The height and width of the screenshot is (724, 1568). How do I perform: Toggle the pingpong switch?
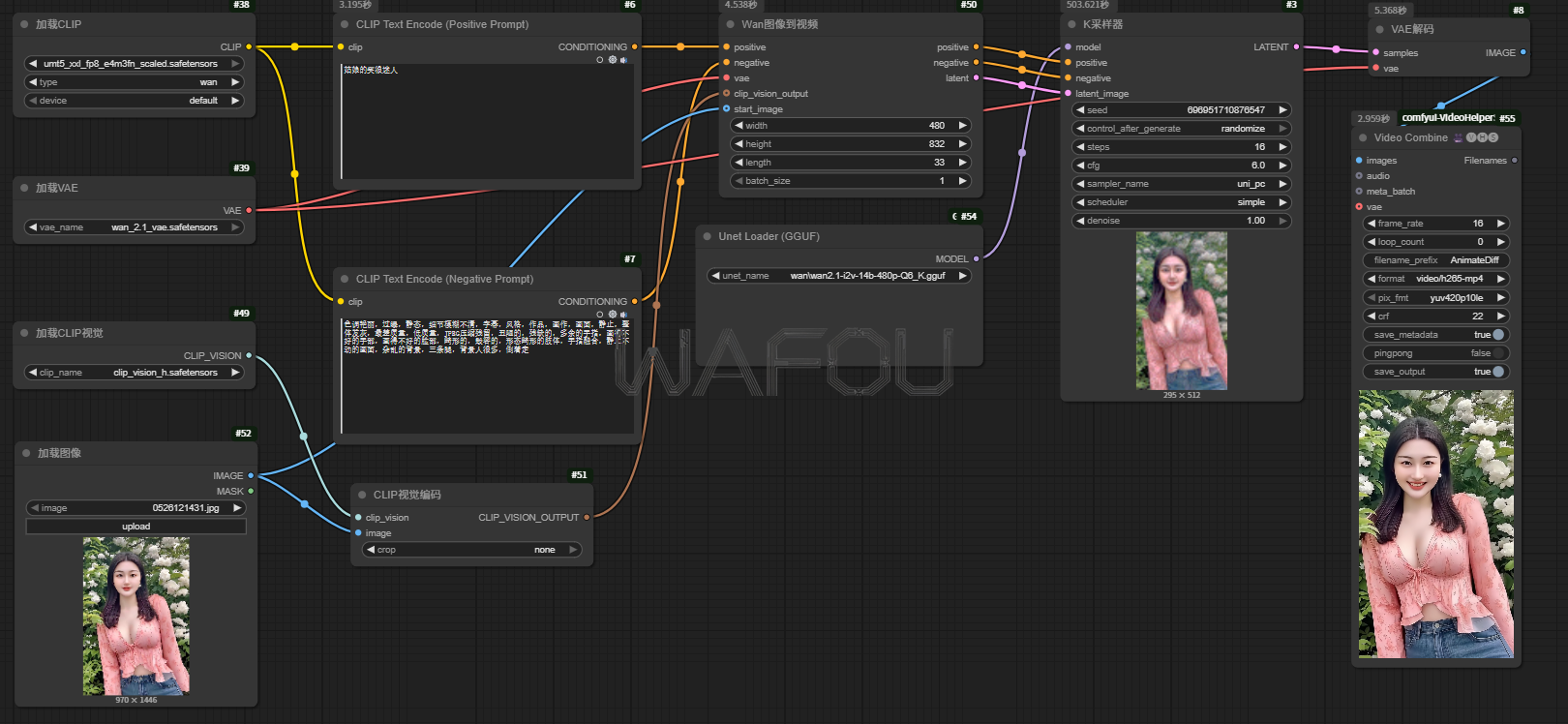click(1498, 353)
